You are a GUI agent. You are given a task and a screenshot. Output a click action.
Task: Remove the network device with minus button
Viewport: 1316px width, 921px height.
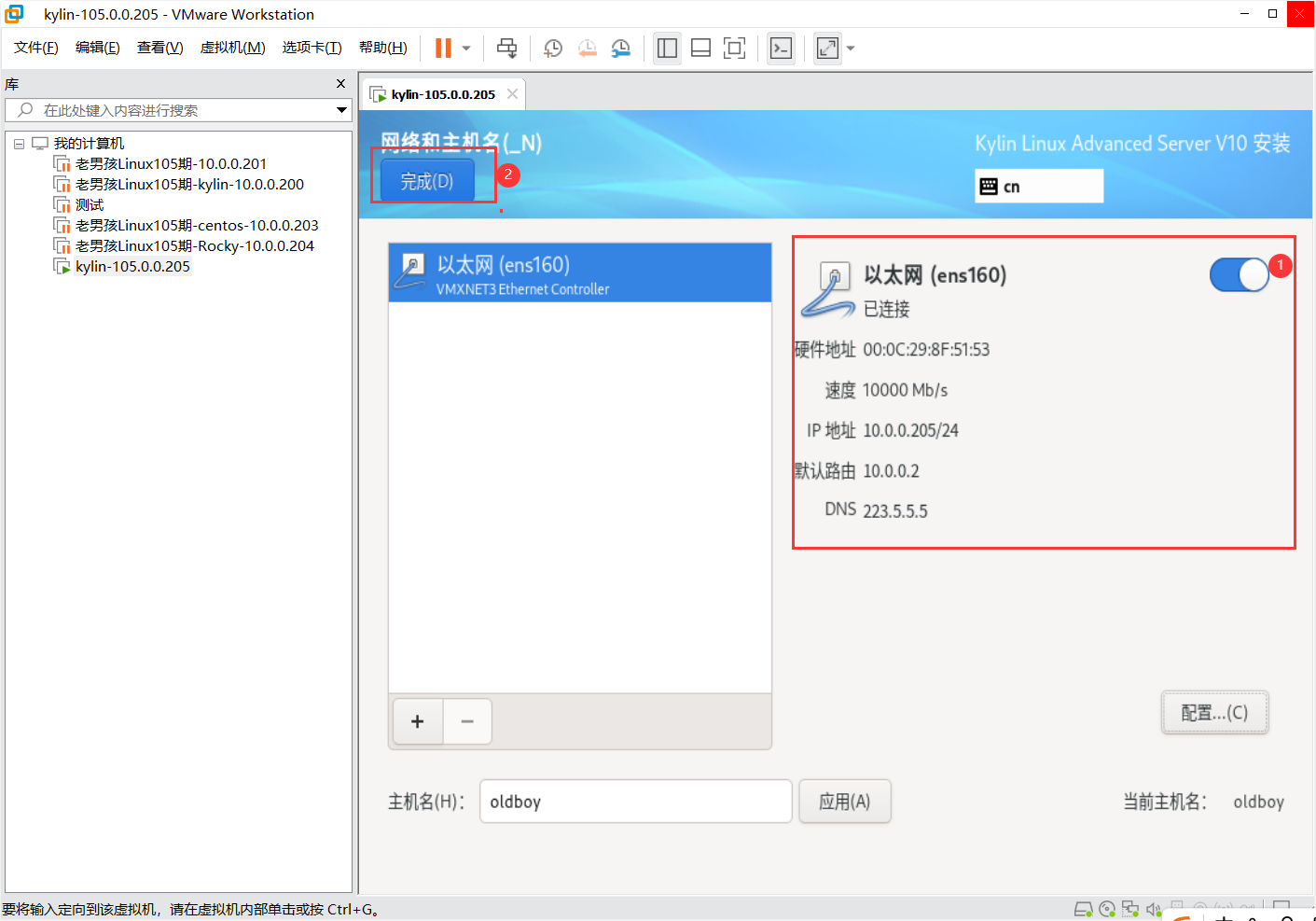(x=467, y=721)
